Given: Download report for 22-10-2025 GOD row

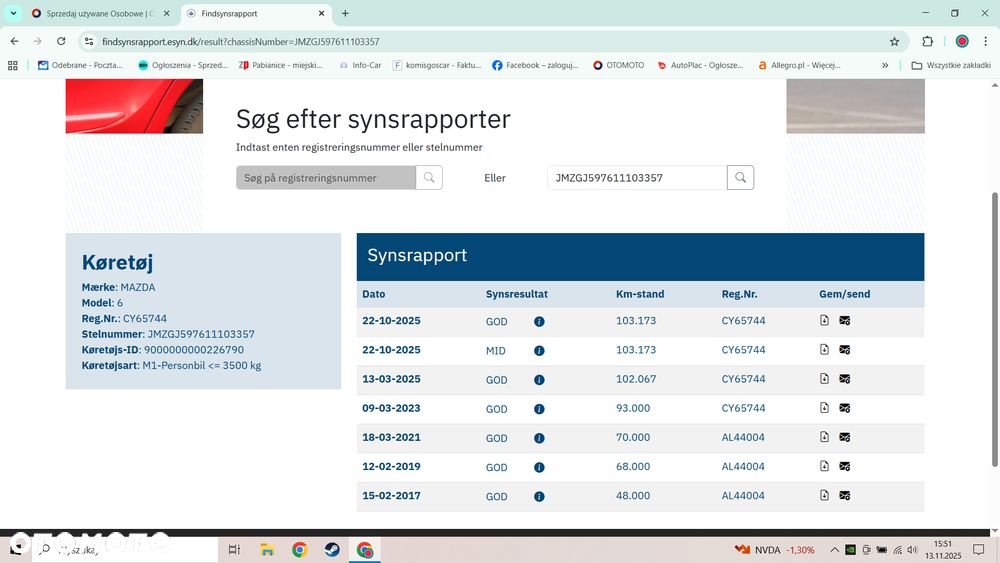Looking at the screenshot, I should pos(825,320).
